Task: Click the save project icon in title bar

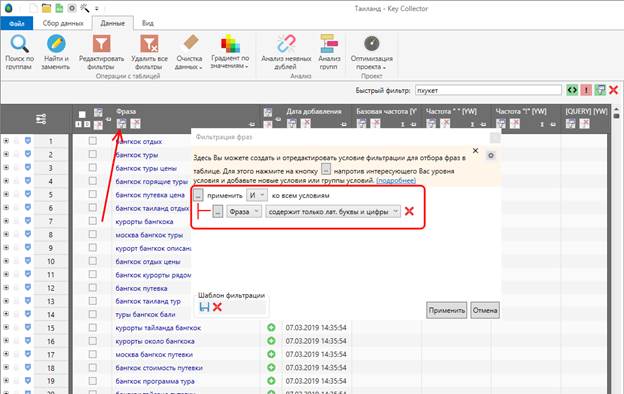Action: tap(59, 8)
